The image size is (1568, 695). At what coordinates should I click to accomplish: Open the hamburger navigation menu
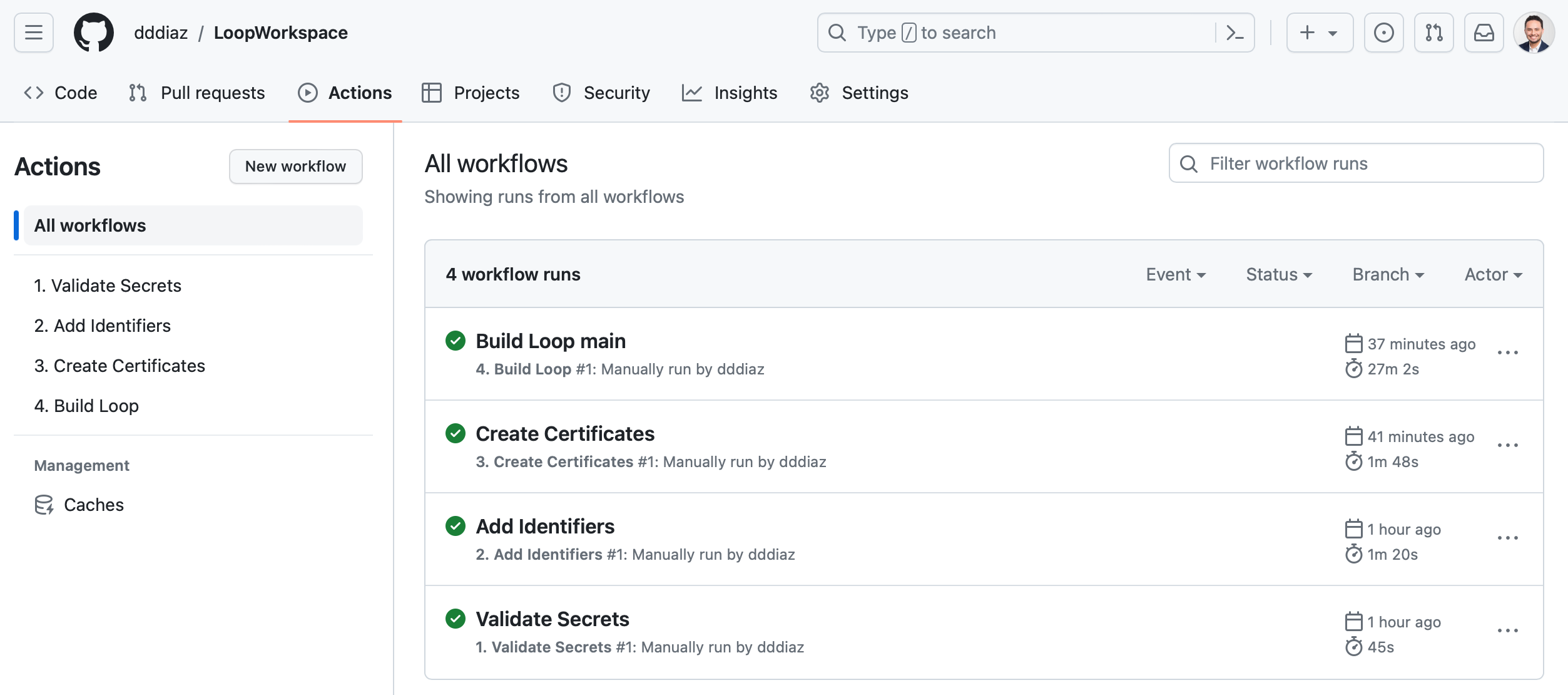(x=34, y=33)
